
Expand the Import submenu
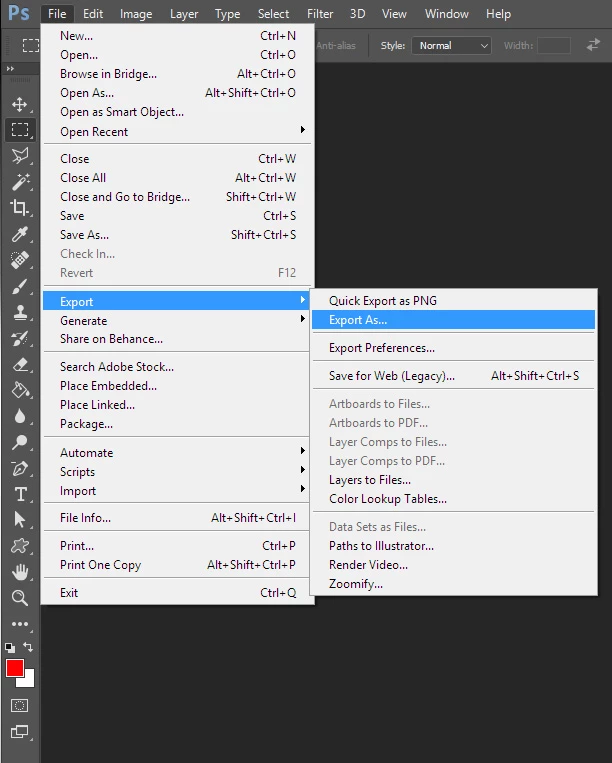[x=177, y=490]
